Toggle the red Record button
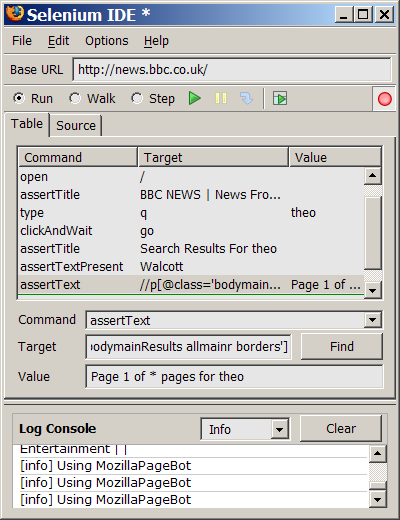 tap(384, 99)
